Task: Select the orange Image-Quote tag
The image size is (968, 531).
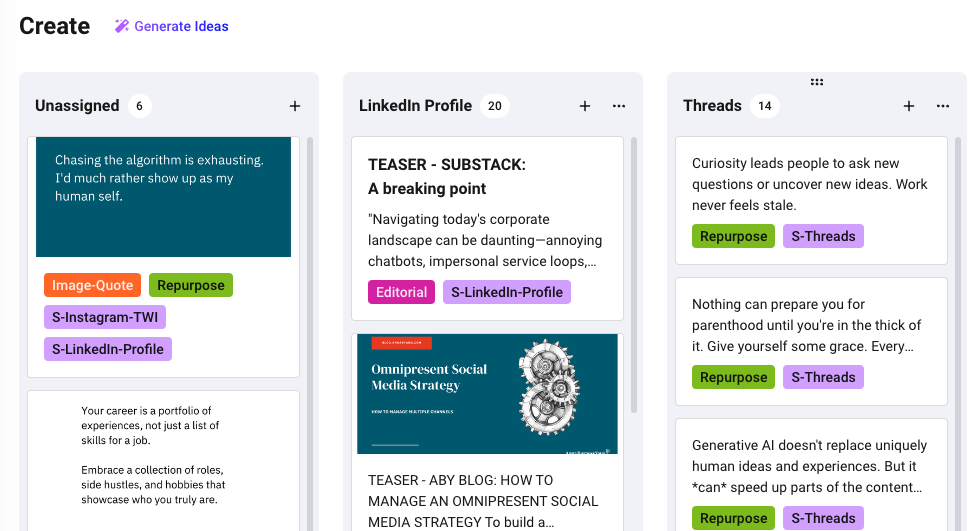Action: [93, 285]
